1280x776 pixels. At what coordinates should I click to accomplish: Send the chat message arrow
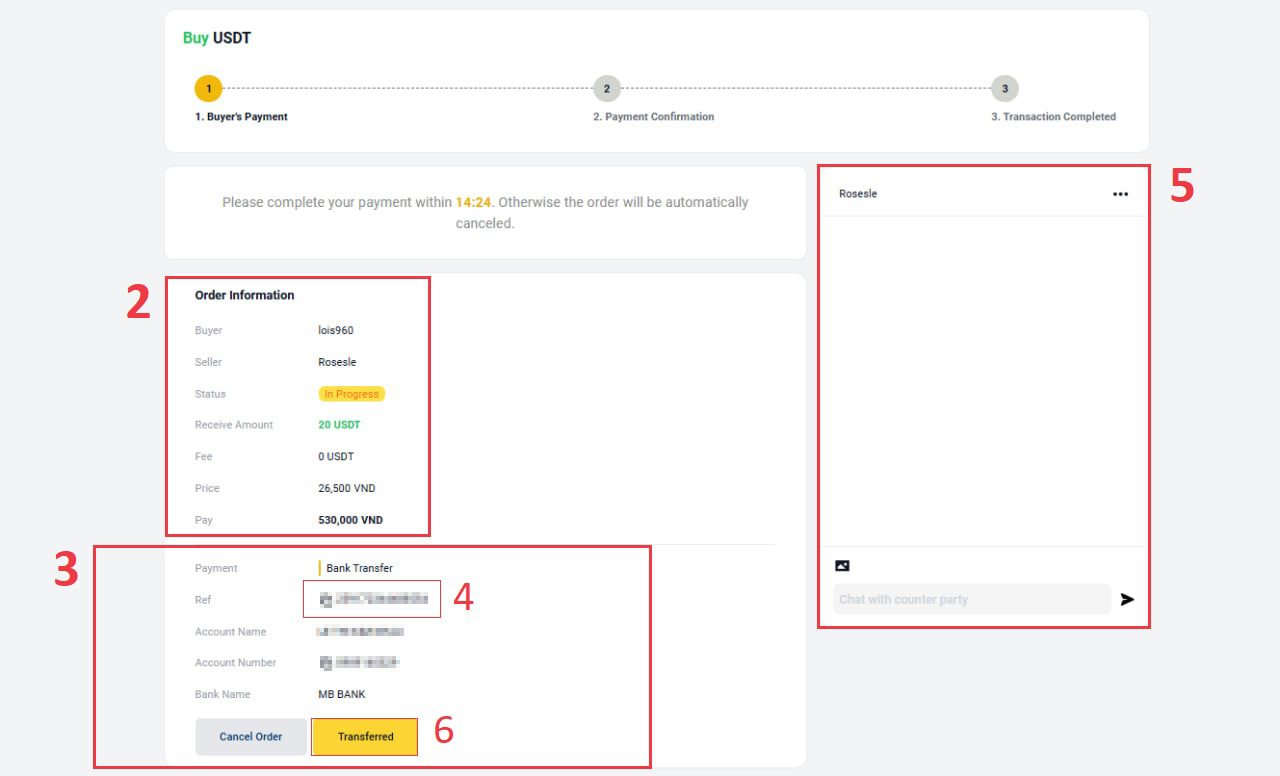(x=1127, y=599)
